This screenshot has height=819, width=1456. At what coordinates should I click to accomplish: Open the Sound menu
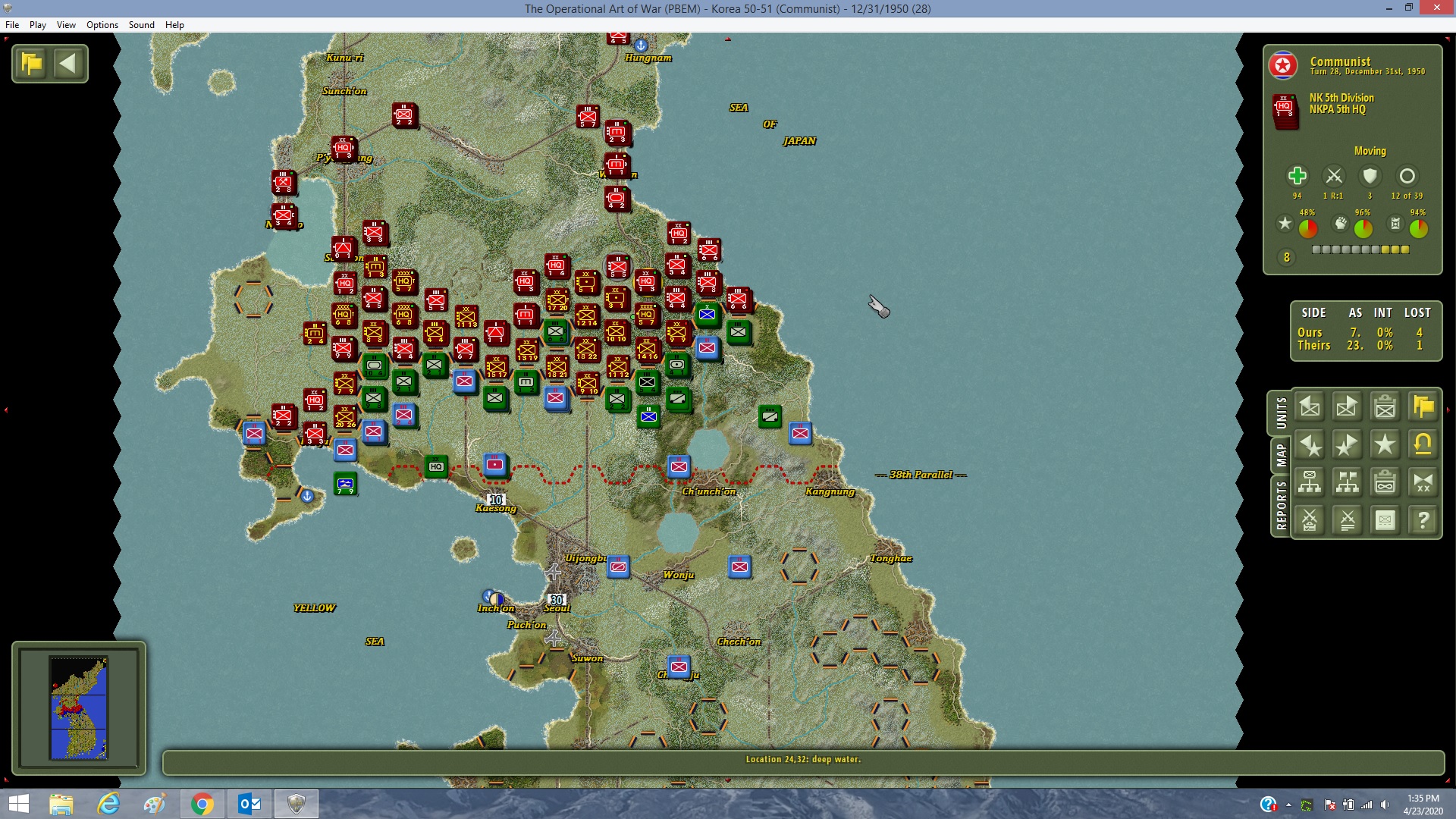(142, 25)
